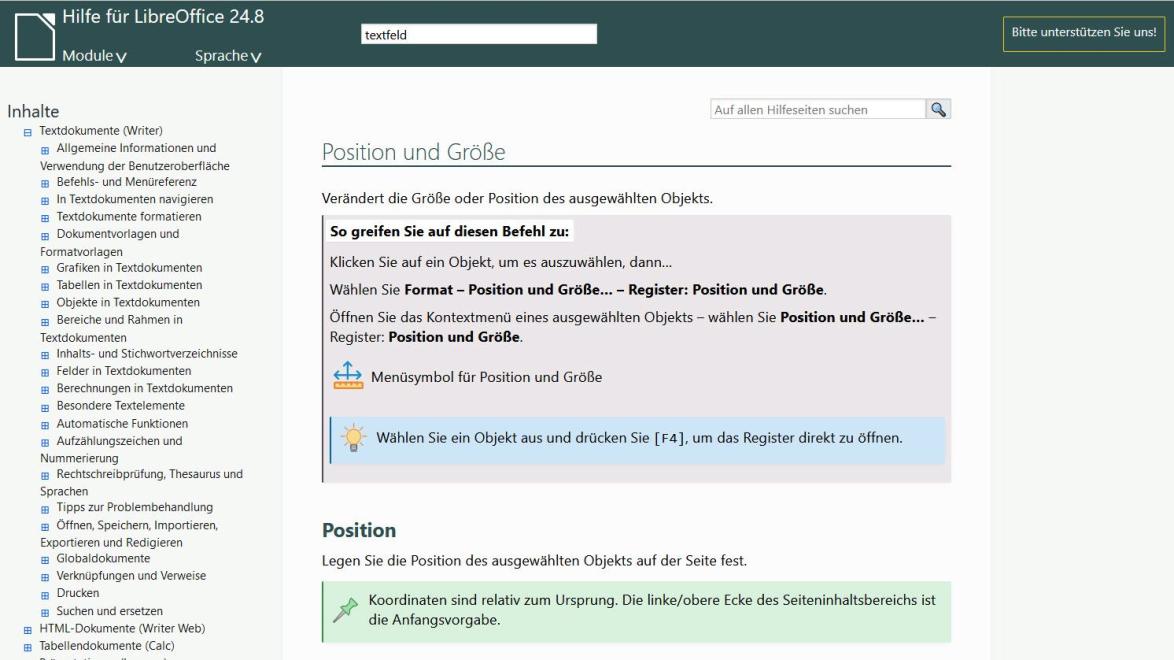
Task: Expand 'Automatische Funktionen' node
Action: [45, 426]
